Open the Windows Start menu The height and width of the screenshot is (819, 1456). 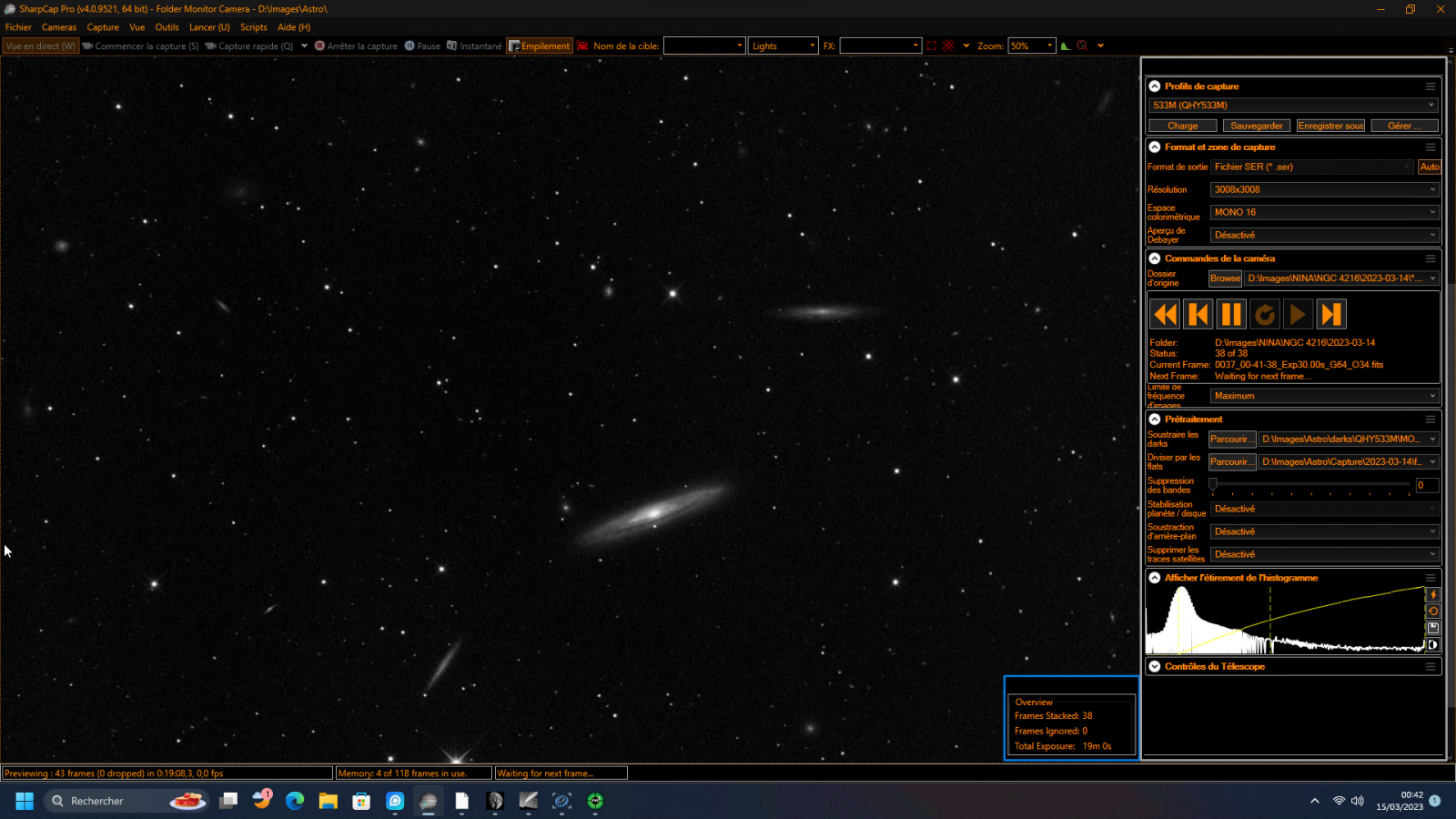point(25,801)
